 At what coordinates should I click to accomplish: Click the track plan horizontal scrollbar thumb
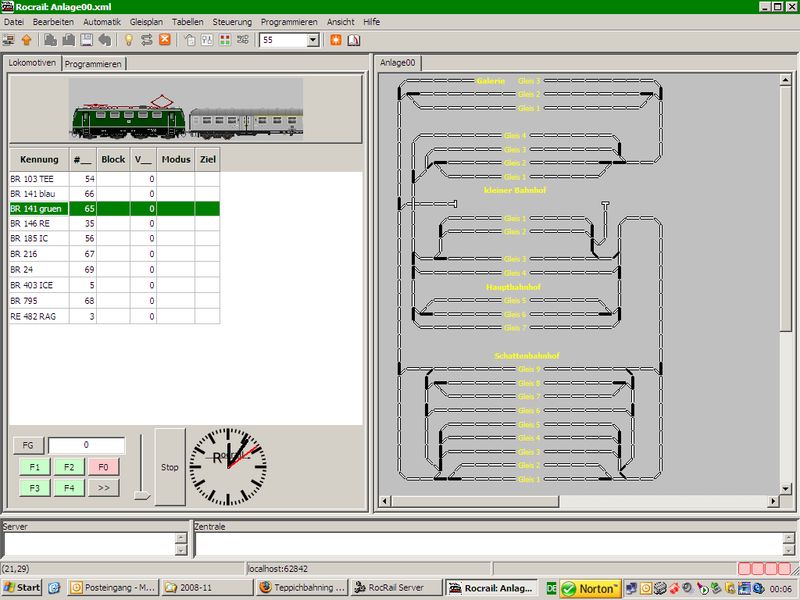(x=474, y=501)
